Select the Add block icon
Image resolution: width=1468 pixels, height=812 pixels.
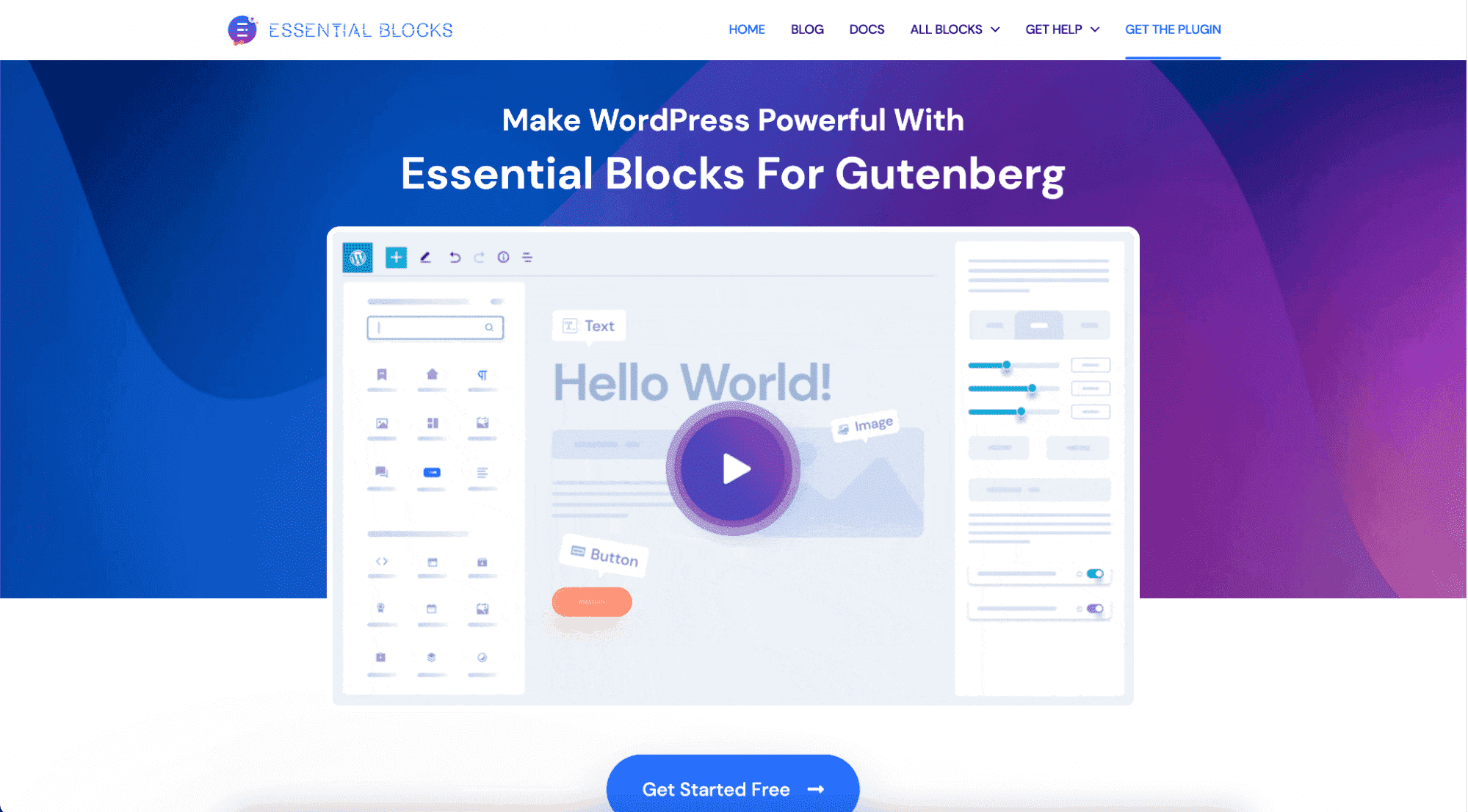(x=396, y=258)
